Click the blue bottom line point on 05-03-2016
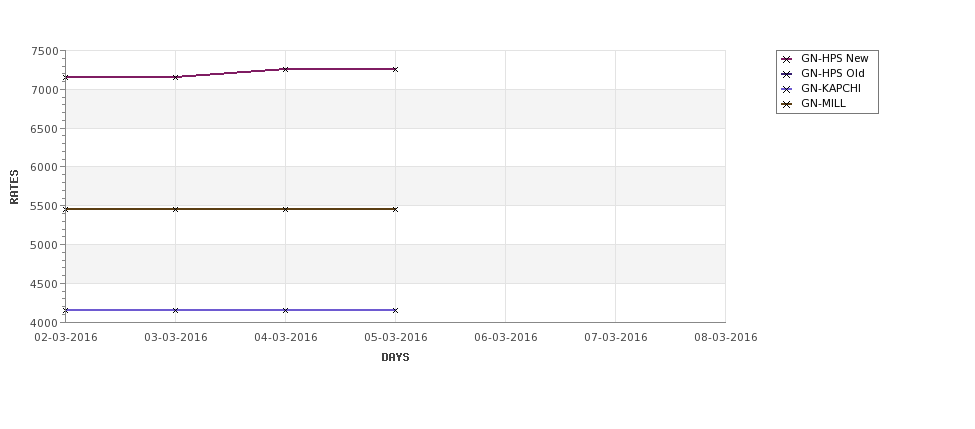 tap(395, 310)
